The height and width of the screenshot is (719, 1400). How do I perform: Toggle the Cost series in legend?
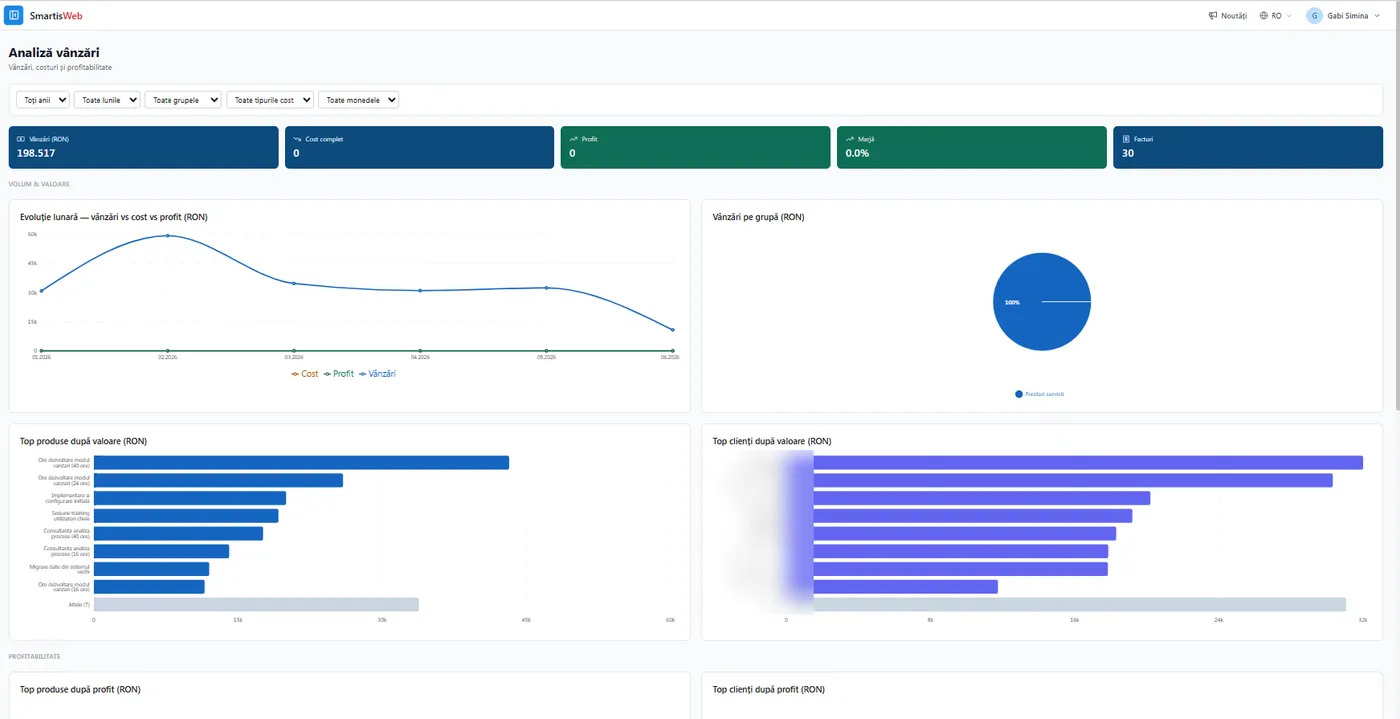[305, 373]
